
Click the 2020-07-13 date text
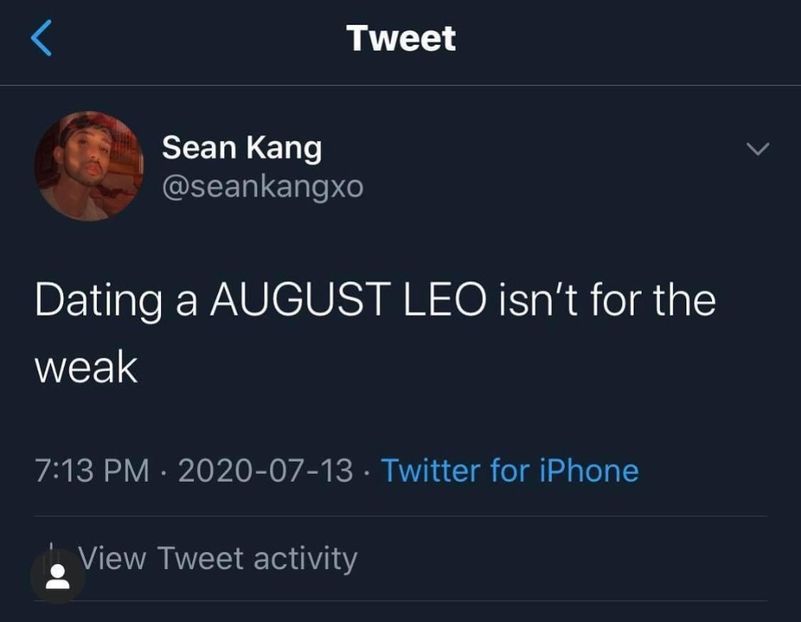pyautogui.click(x=265, y=469)
